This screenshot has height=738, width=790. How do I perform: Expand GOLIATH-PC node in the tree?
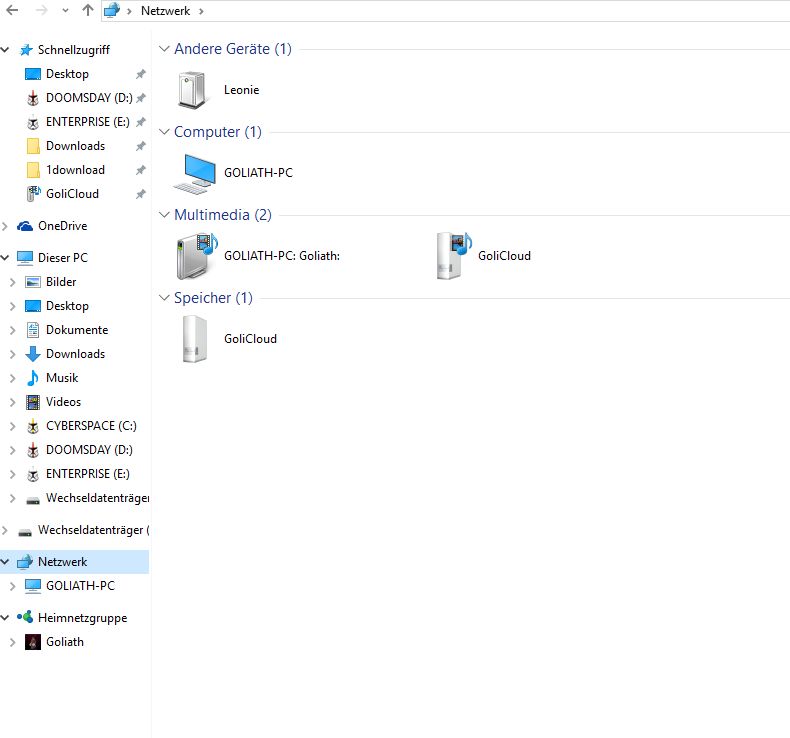pyautogui.click(x=13, y=586)
